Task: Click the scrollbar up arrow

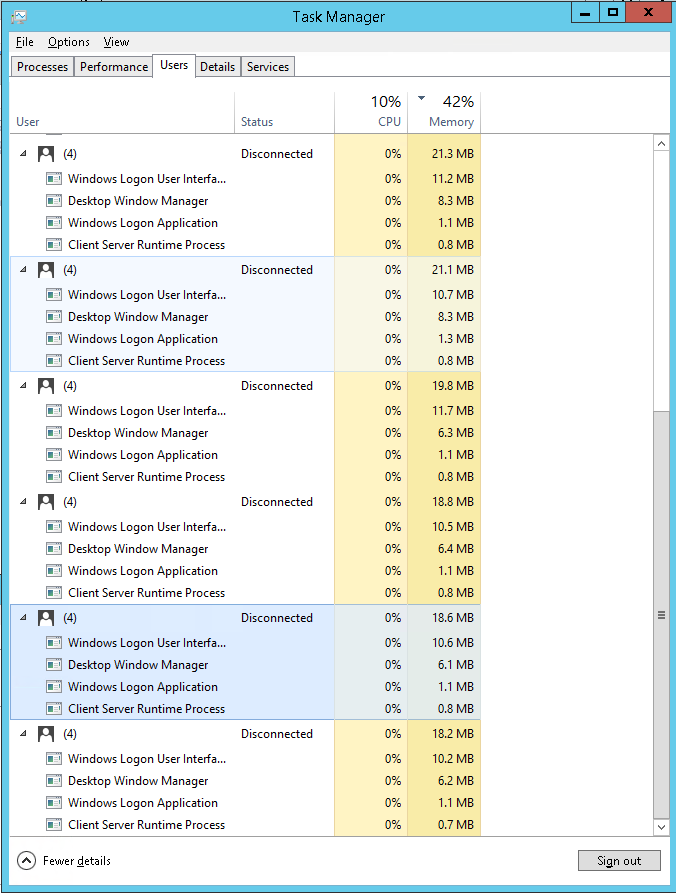Action: [x=661, y=144]
